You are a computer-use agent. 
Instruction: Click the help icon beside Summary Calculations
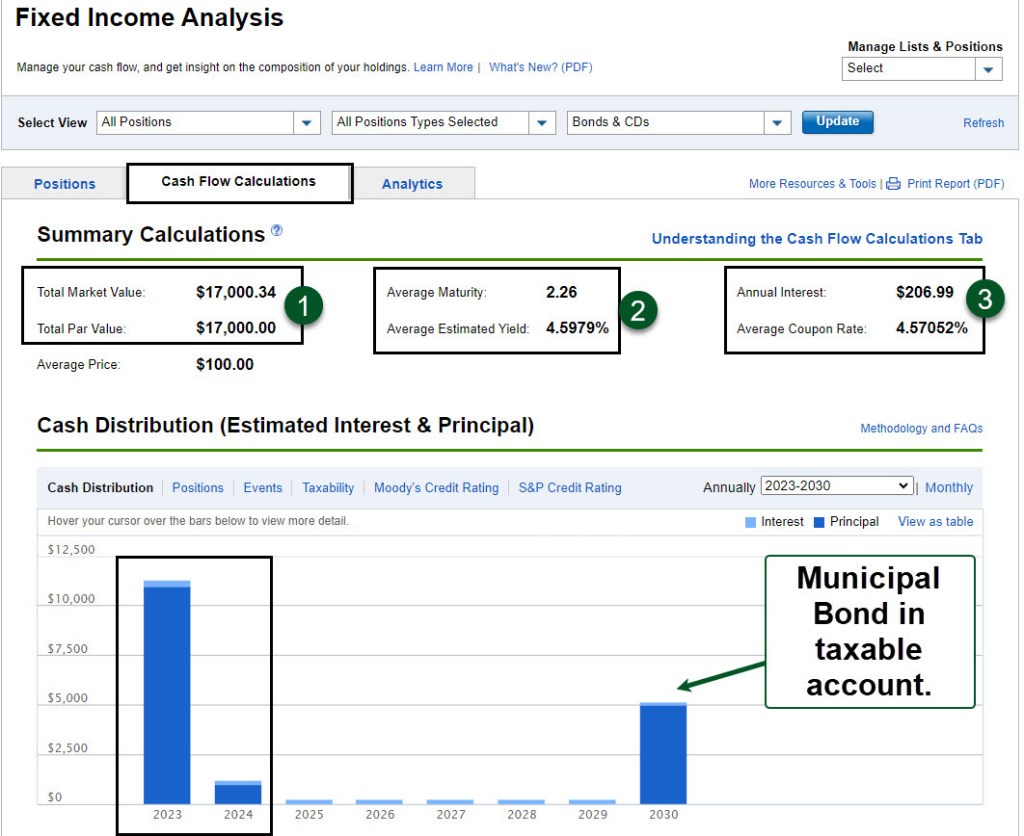click(277, 231)
